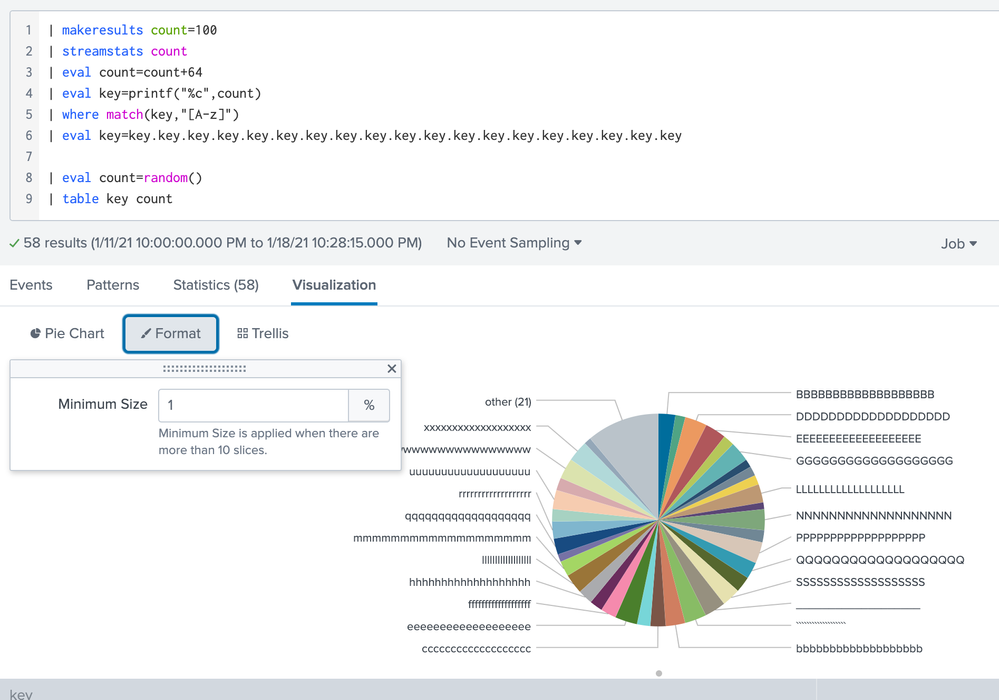999x700 pixels.
Task: Open the No Event Sampling dropdown
Action: click(514, 243)
